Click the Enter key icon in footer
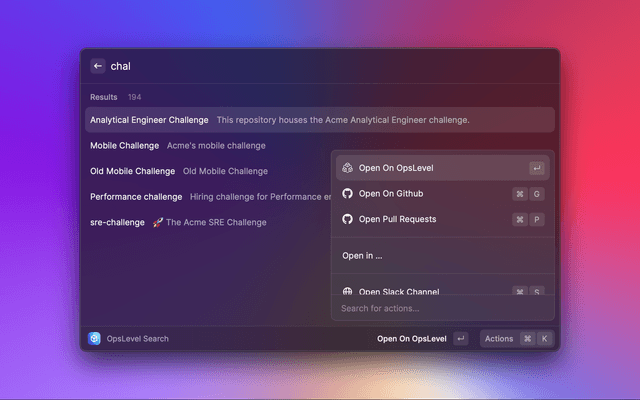 pyautogui.click(x=460, y=339)
